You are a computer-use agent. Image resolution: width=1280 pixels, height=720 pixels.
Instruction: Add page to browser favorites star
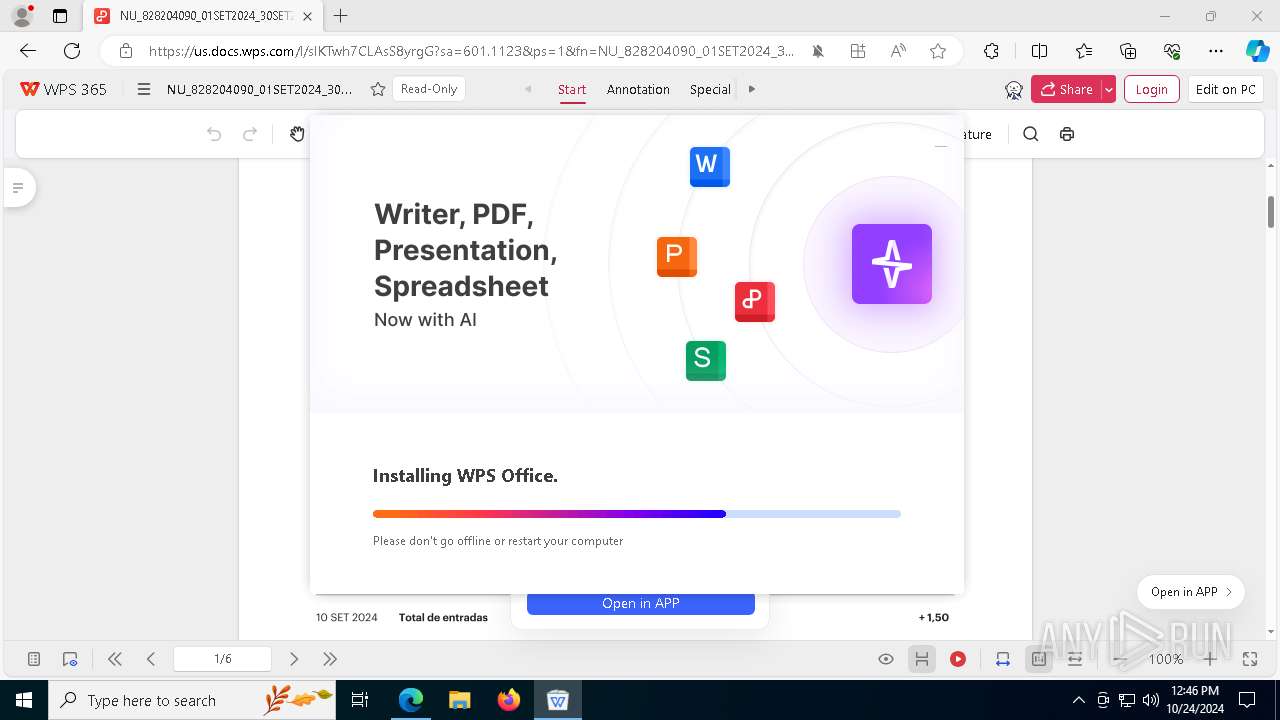[938, 51]
